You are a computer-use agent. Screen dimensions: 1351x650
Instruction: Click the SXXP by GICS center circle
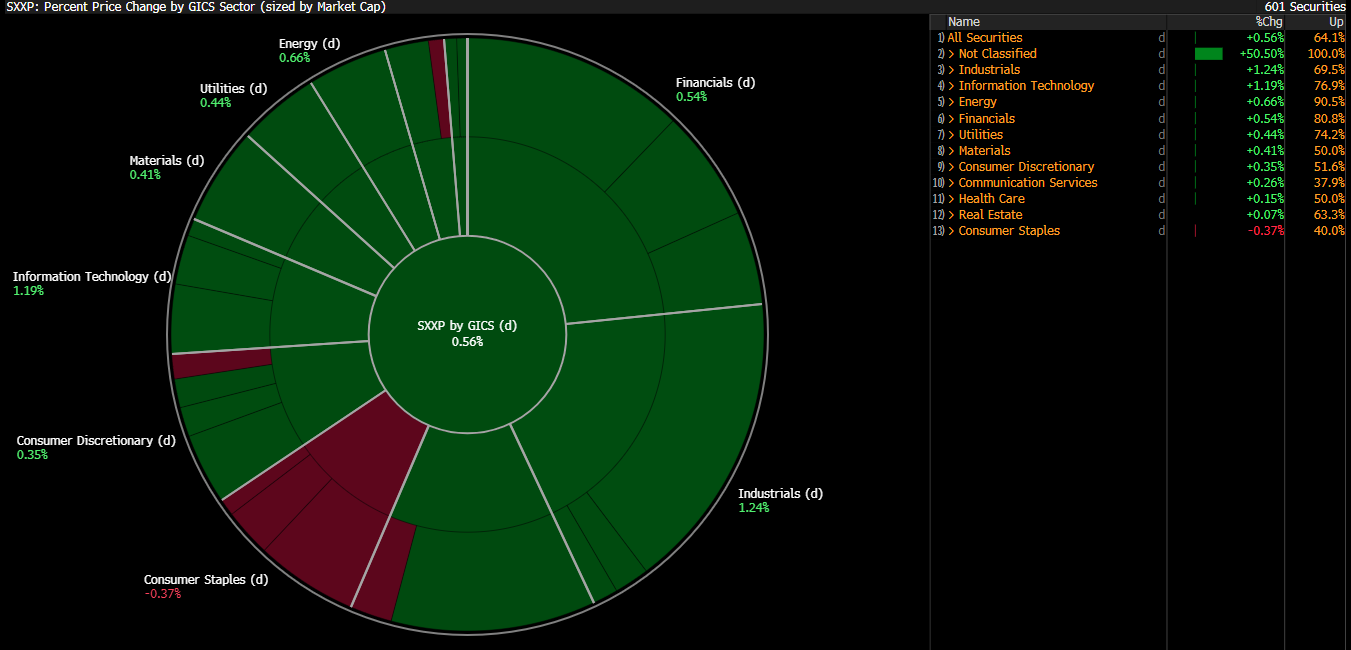tap(467, 333)
